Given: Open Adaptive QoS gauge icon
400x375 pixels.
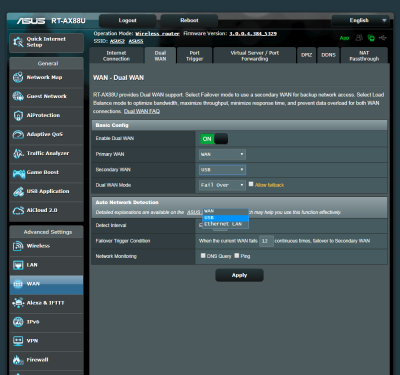Looking at the screenshot, I should 18,134.
